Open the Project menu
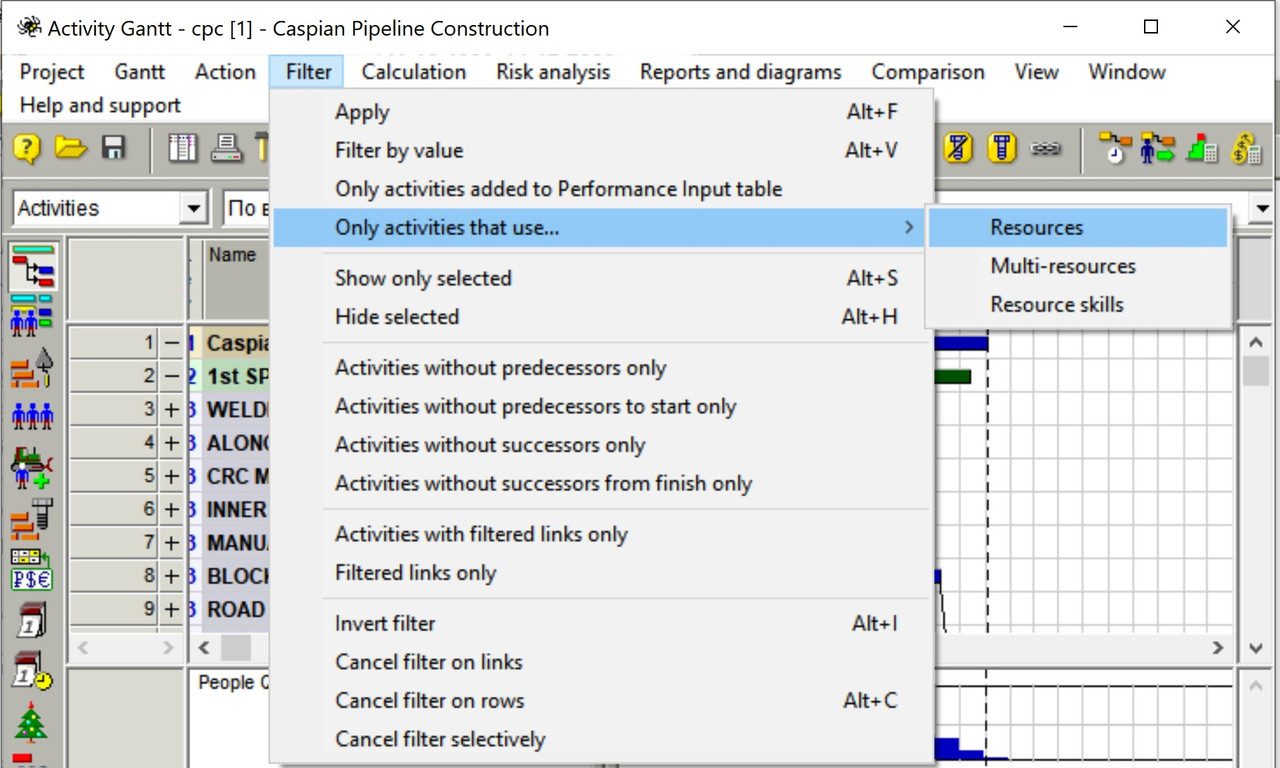This screenshot has width=1280, height=768. tap(52, 72)
